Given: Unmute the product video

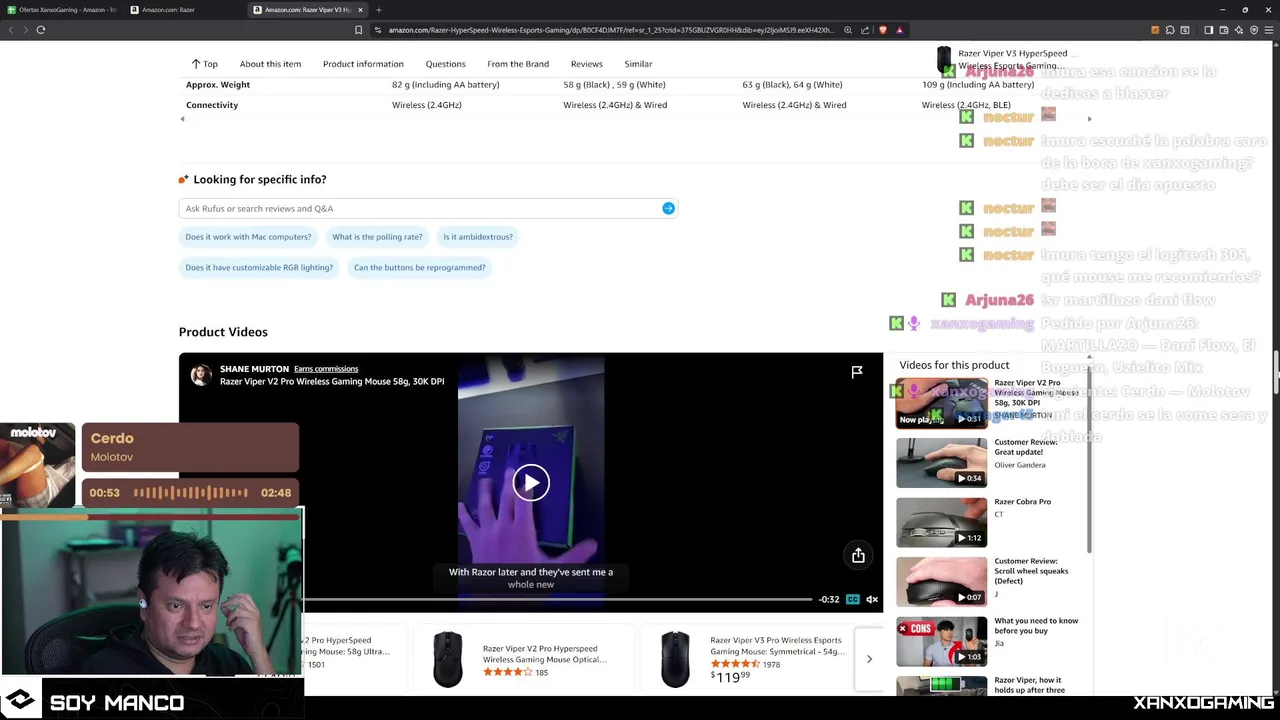Looking at the screenshot, I should 872,599.
